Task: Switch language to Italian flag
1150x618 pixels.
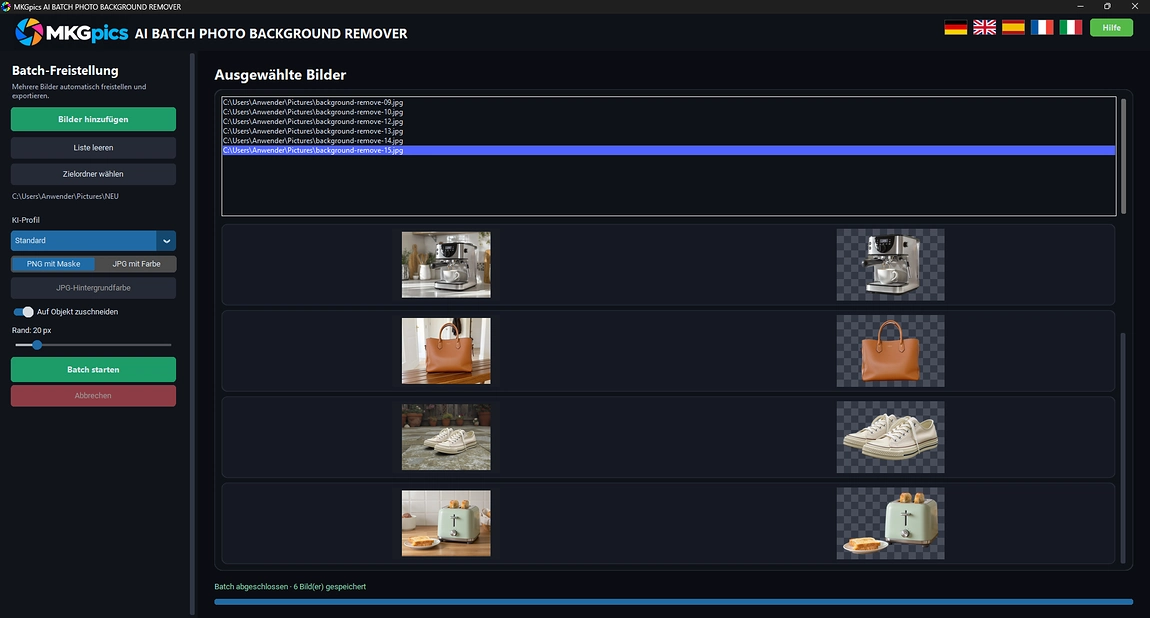Action: click(x=1070, y=28)
